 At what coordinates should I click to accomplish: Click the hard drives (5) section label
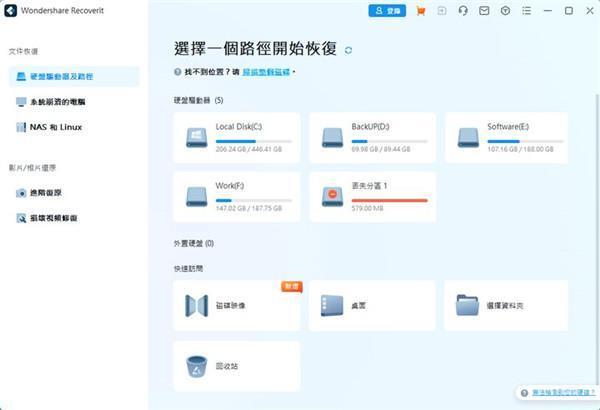199,100
